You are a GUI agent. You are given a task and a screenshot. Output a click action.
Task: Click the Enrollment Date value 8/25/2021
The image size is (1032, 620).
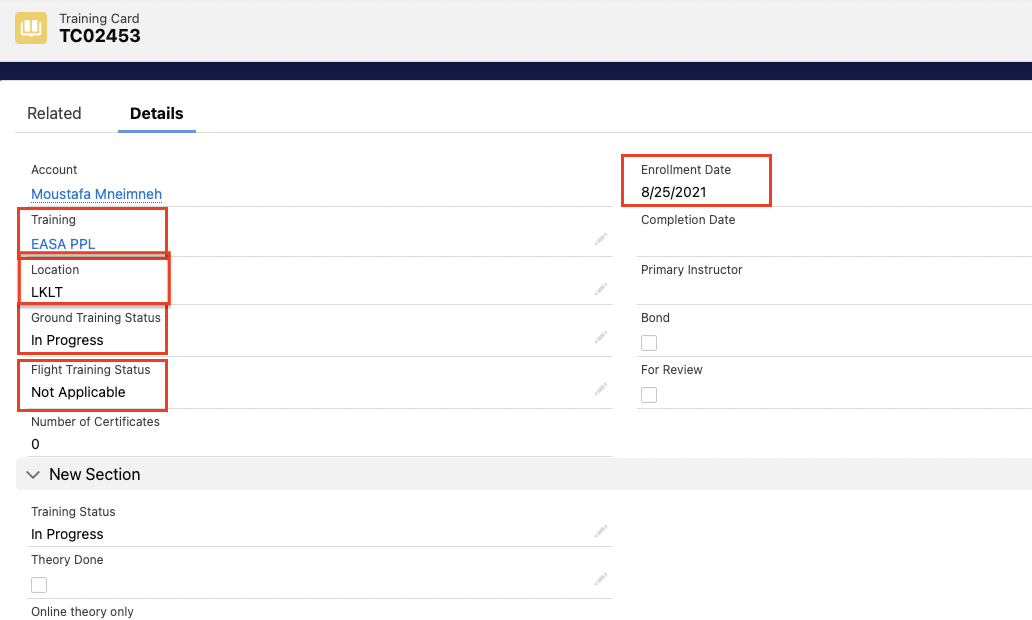(673, 192)
